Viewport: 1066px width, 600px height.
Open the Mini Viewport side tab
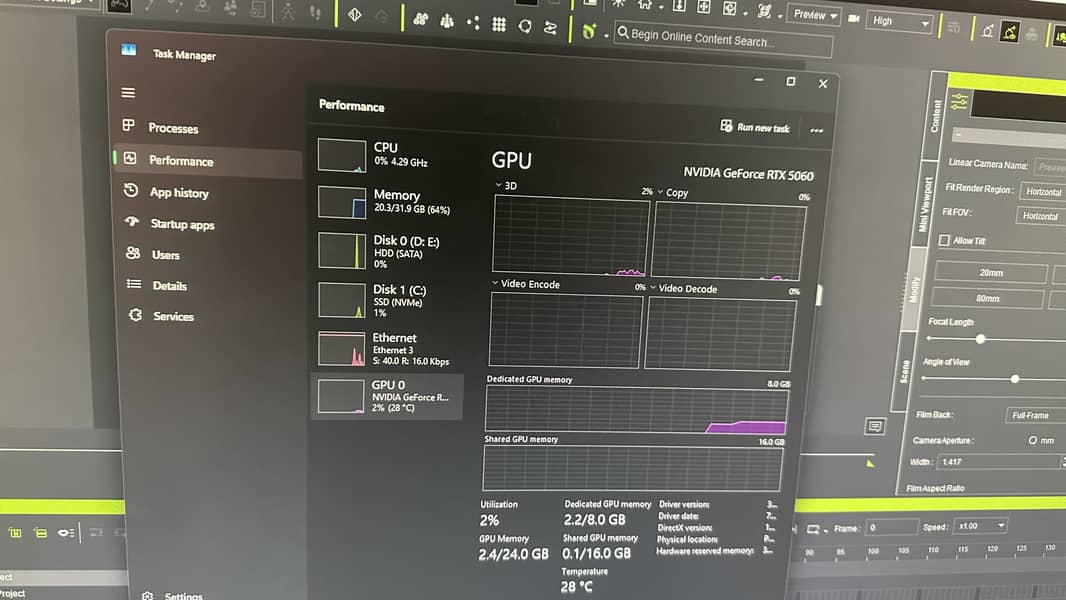[925, 205]
